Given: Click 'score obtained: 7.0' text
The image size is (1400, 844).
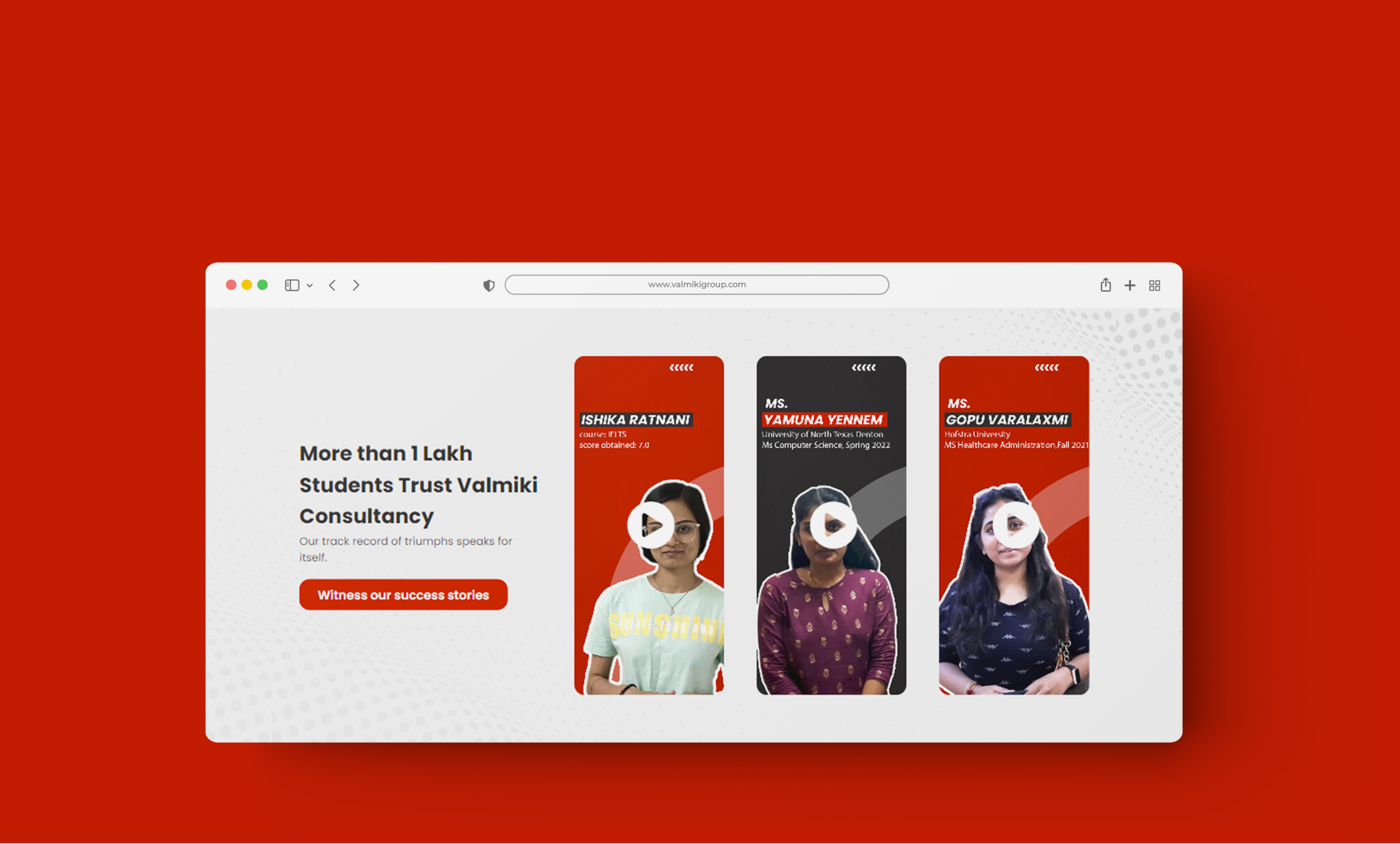Looking at the screenshot, I should point(614,445).
